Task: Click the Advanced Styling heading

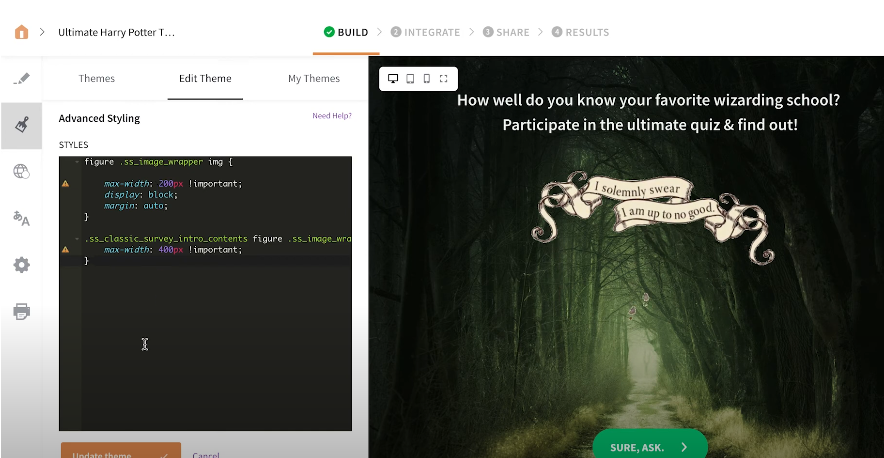Action: tap(99, 118)
